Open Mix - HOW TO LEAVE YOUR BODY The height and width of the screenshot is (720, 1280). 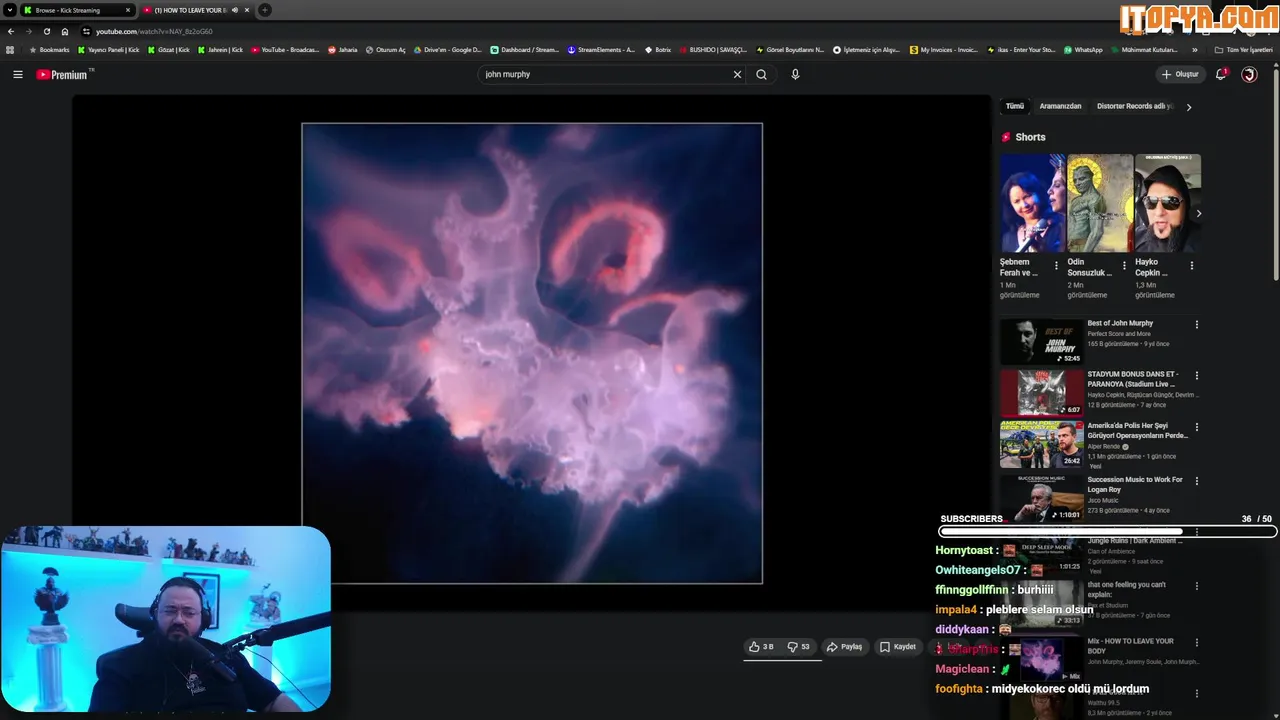pos(1130,646)
